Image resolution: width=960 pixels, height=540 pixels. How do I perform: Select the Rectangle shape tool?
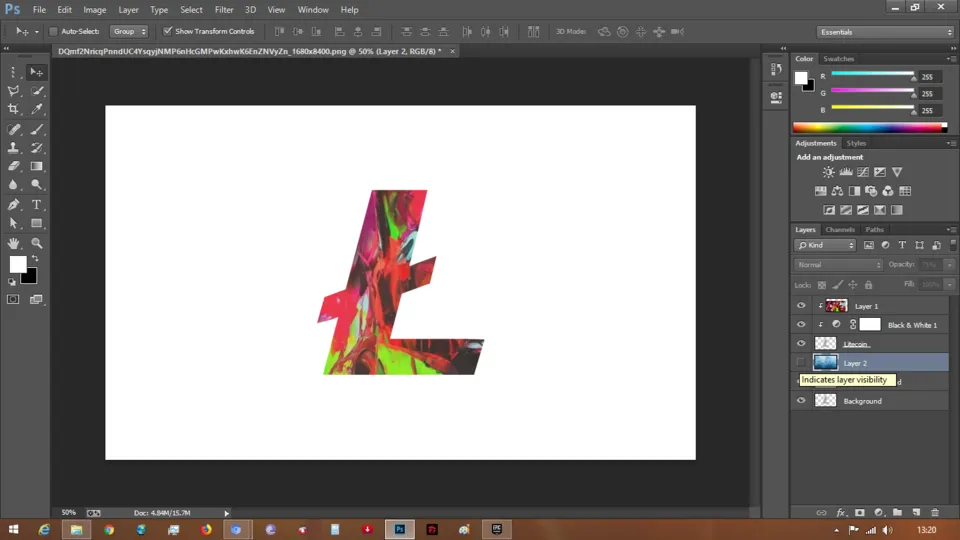(x=37, y=223)
